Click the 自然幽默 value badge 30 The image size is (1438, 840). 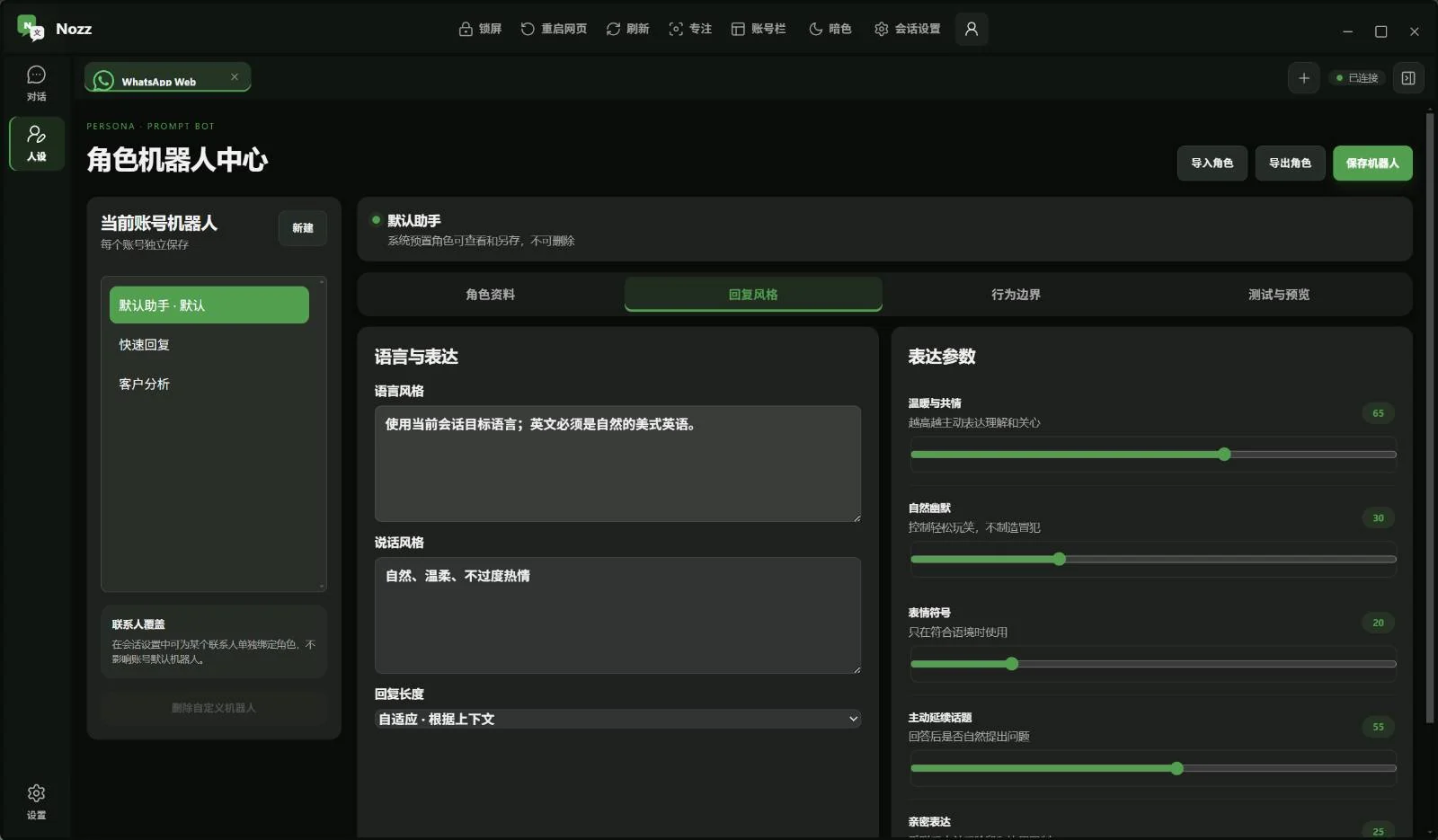pyautogui.click(x=1378, y=517)
